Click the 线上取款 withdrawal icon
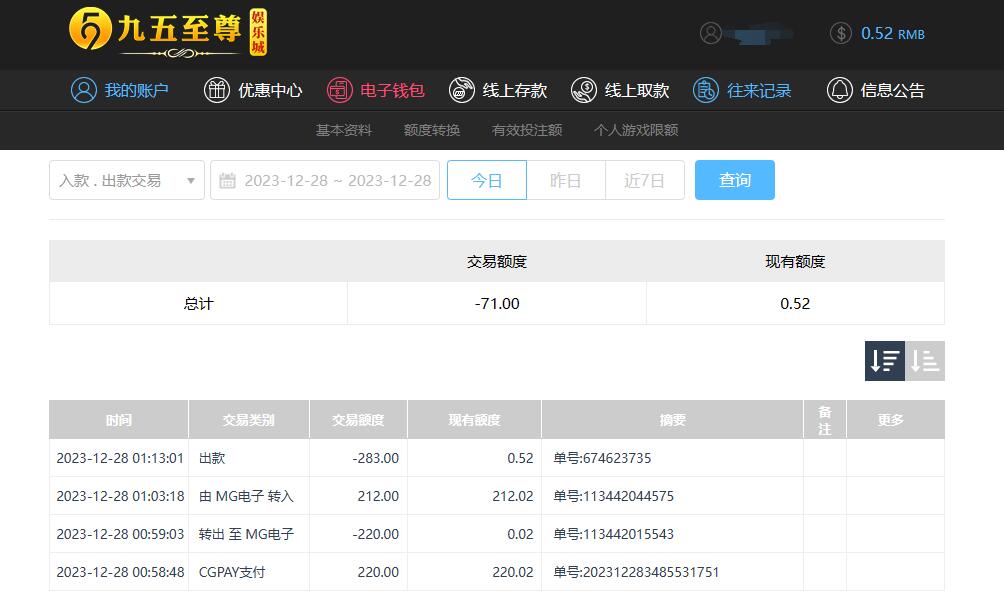This screenshot has width=1004, height=599. pyautogui.click(x=584, y=90)
